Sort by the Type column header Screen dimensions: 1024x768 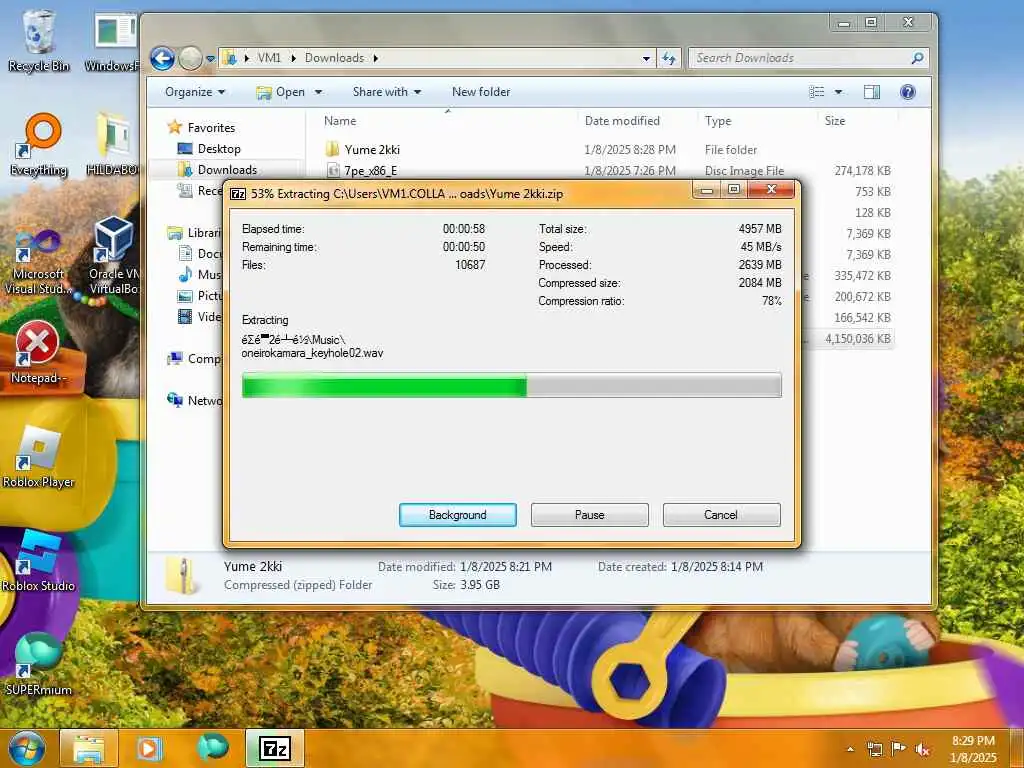point(718,121)
